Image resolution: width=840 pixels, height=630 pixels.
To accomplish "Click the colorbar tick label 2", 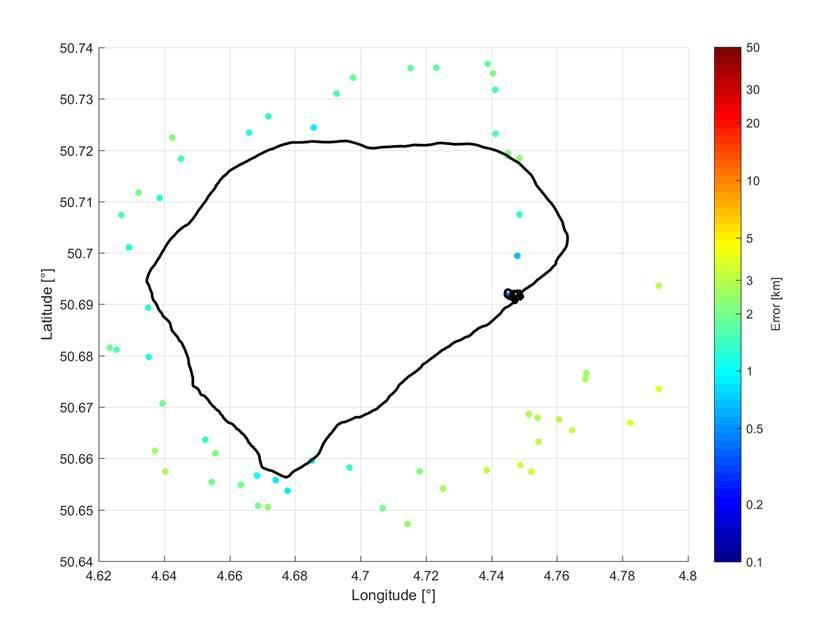I will coord(749,314).
